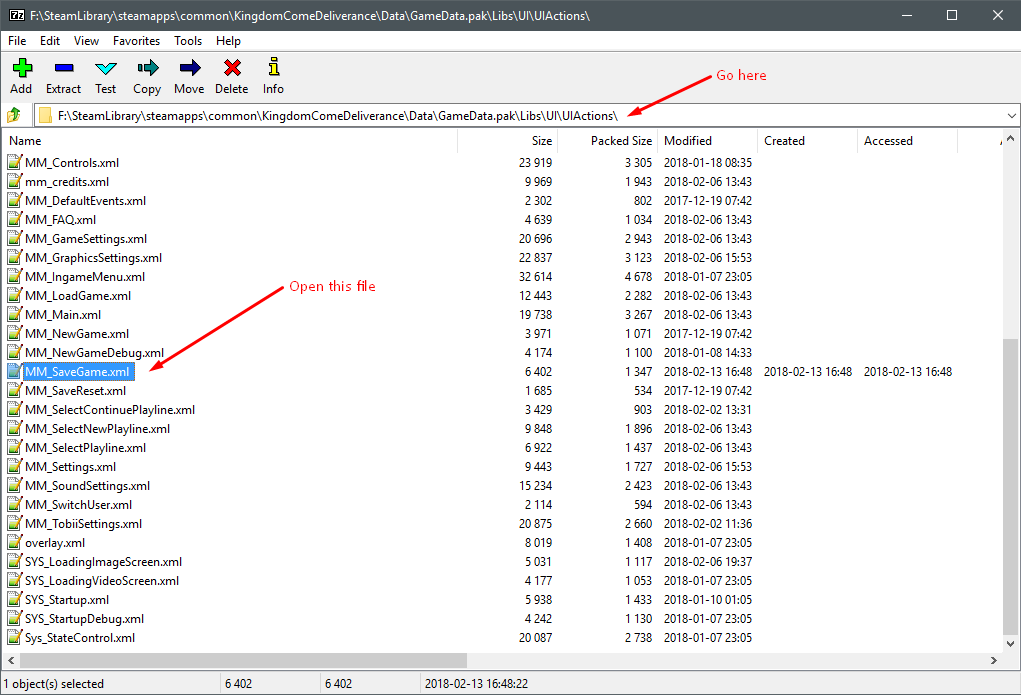Image resolution: width=1021 pixels, height=695 pixels.
Task: Click the Copy toolbar icon
Action: coord(147,76)
